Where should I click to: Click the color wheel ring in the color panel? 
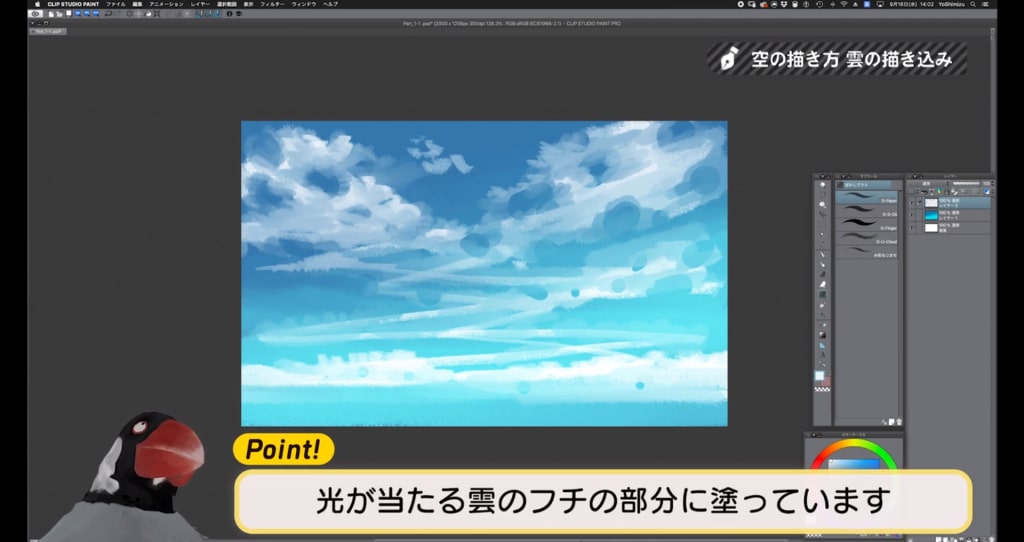tap(855, 445)
